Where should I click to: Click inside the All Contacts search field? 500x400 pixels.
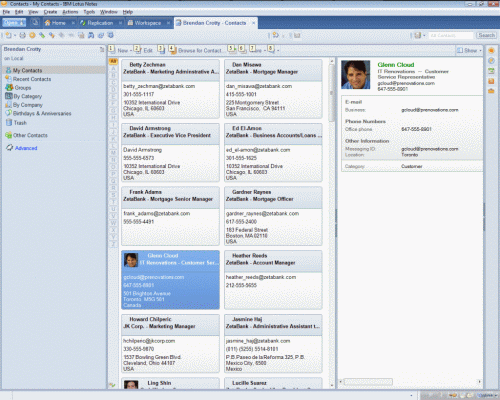point(451,35)
